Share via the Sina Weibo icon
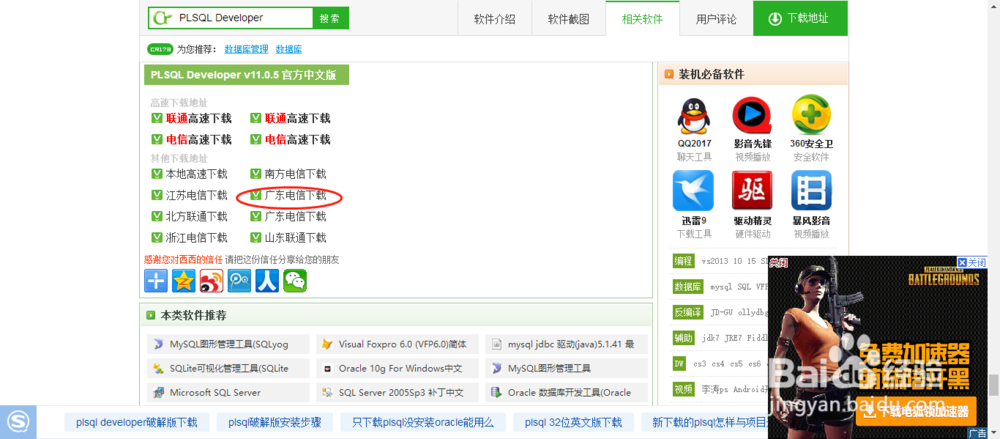This screenshot has height=439, width=1000. coord(211,281)
